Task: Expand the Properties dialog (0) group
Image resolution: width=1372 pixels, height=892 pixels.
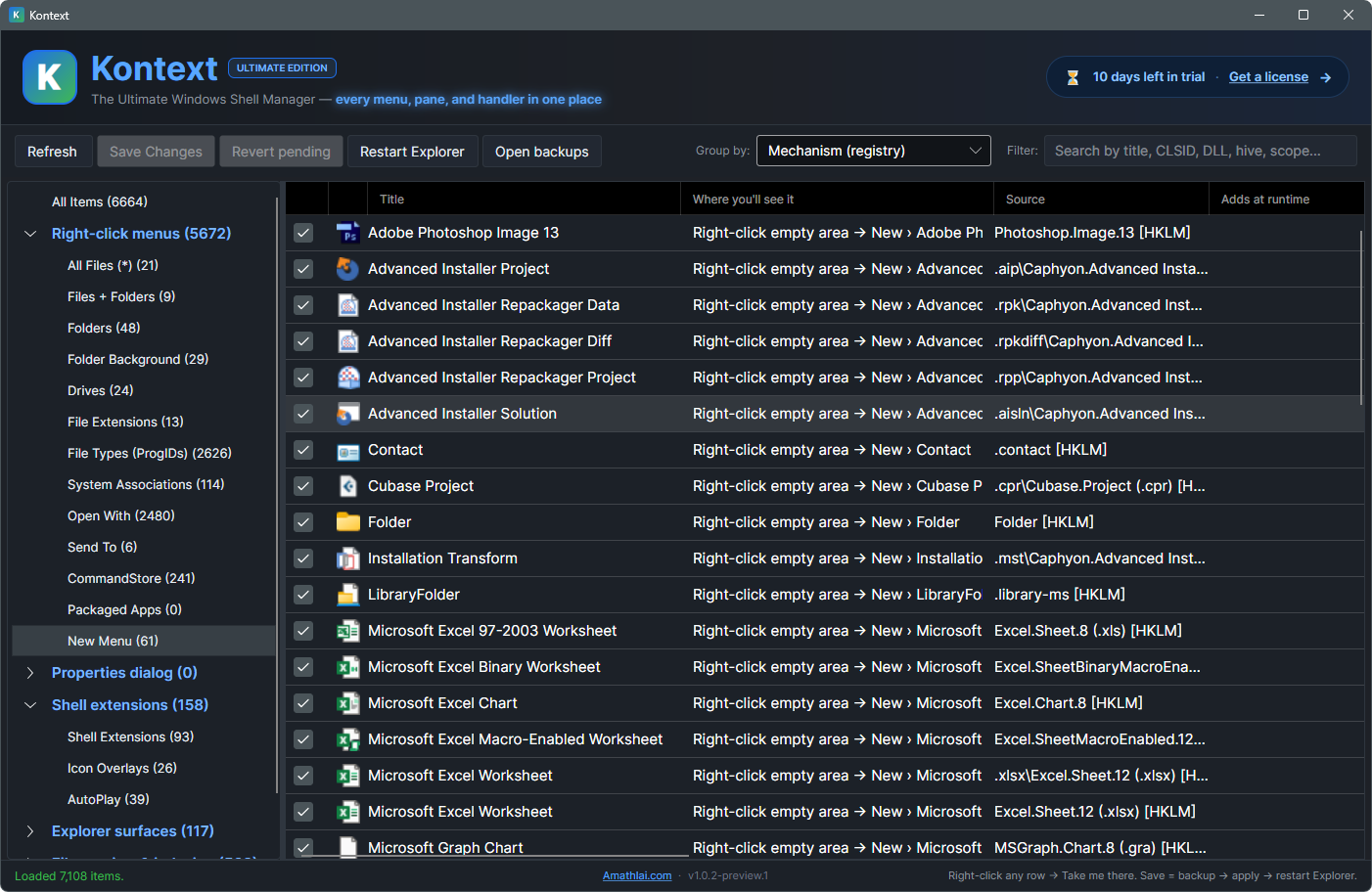Action: 30,673
